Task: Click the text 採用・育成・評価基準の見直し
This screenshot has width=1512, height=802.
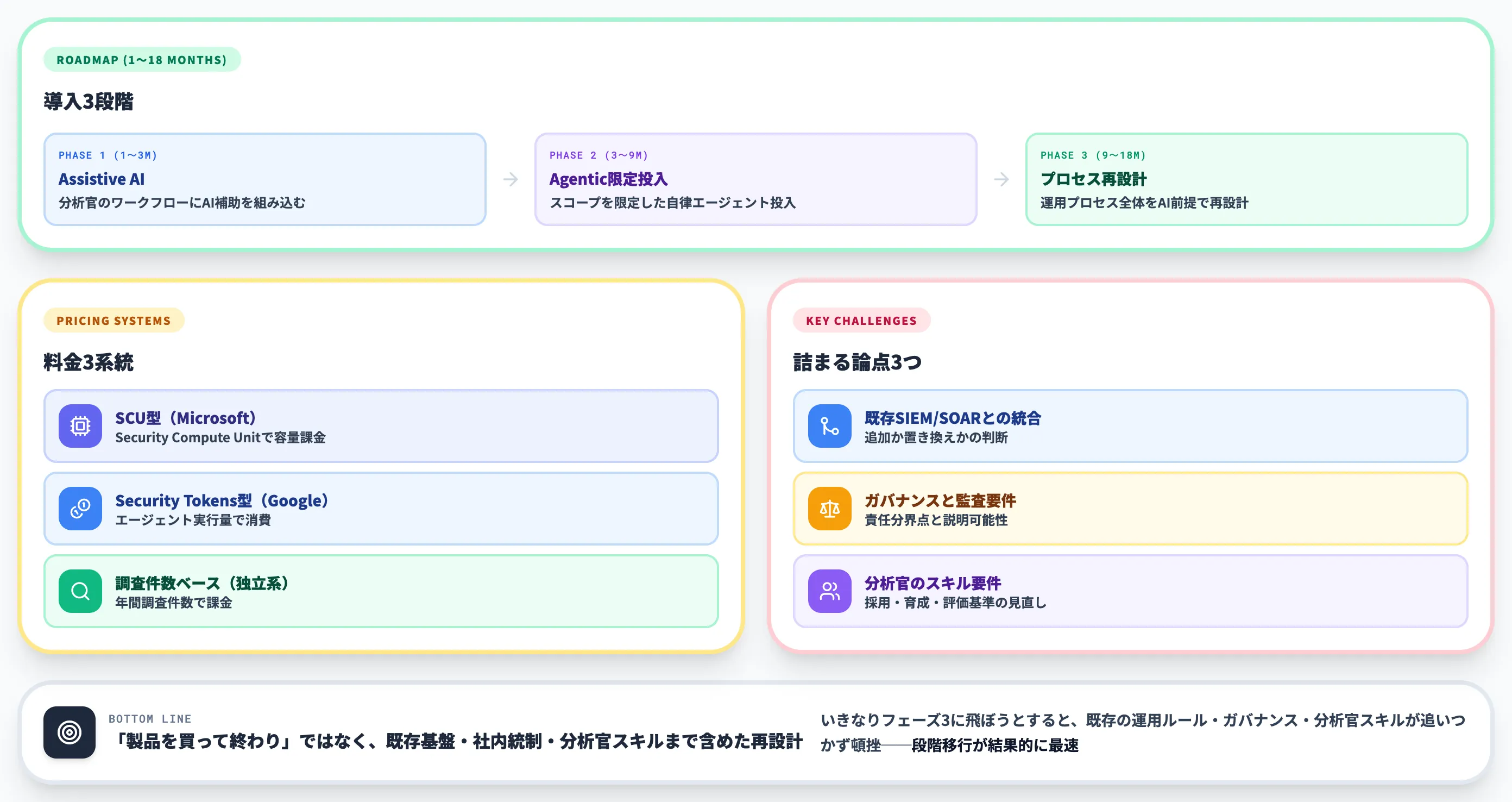Action: click(x=955, y=603)
